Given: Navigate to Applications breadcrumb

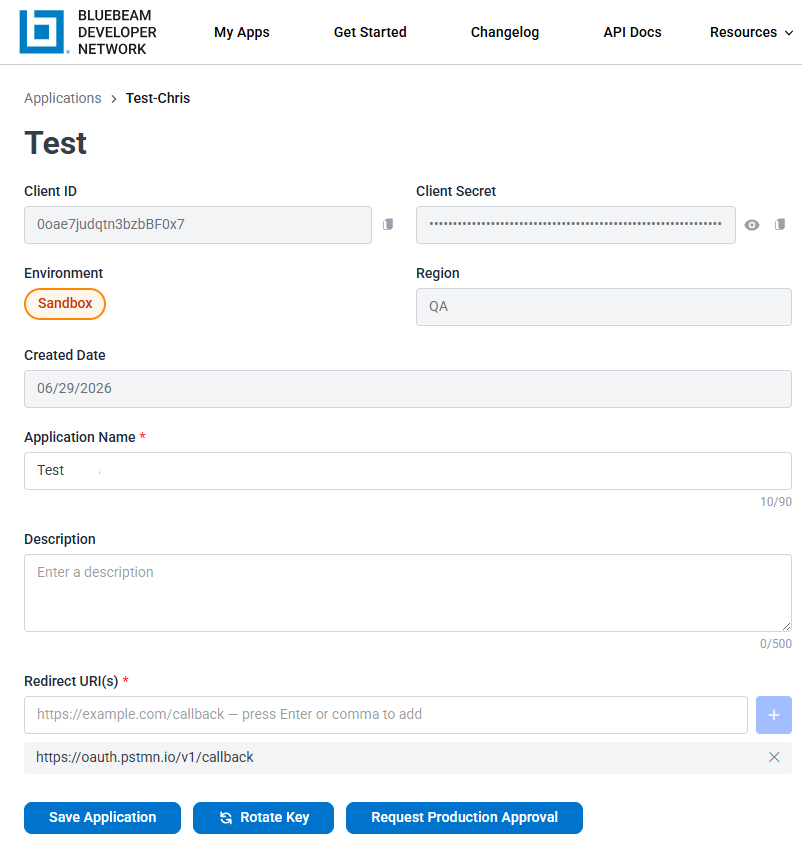Looking at the screenshot, I should click(62, 98).
